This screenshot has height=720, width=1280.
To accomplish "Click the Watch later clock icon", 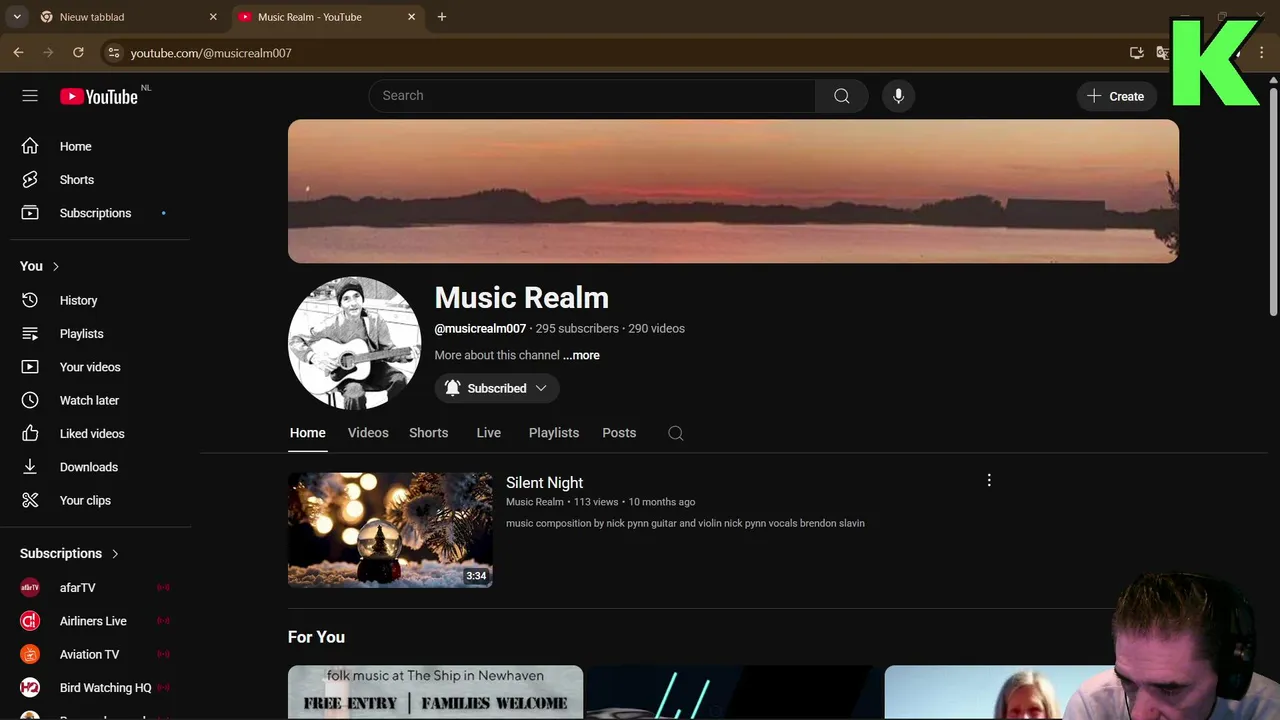I will point(30,400).
